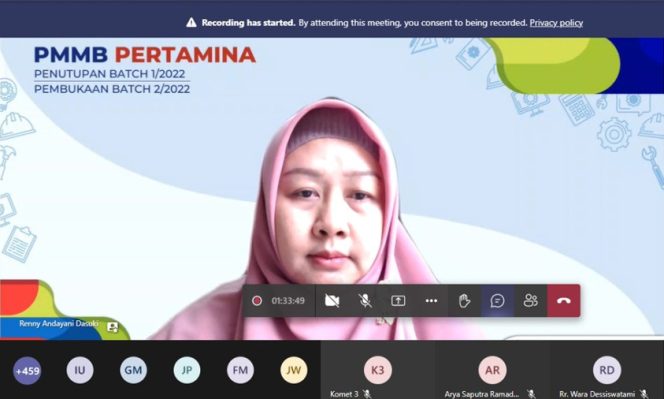Select the JP participant avatar
Screen dimensions: 664x399
(x=187, y=370)
